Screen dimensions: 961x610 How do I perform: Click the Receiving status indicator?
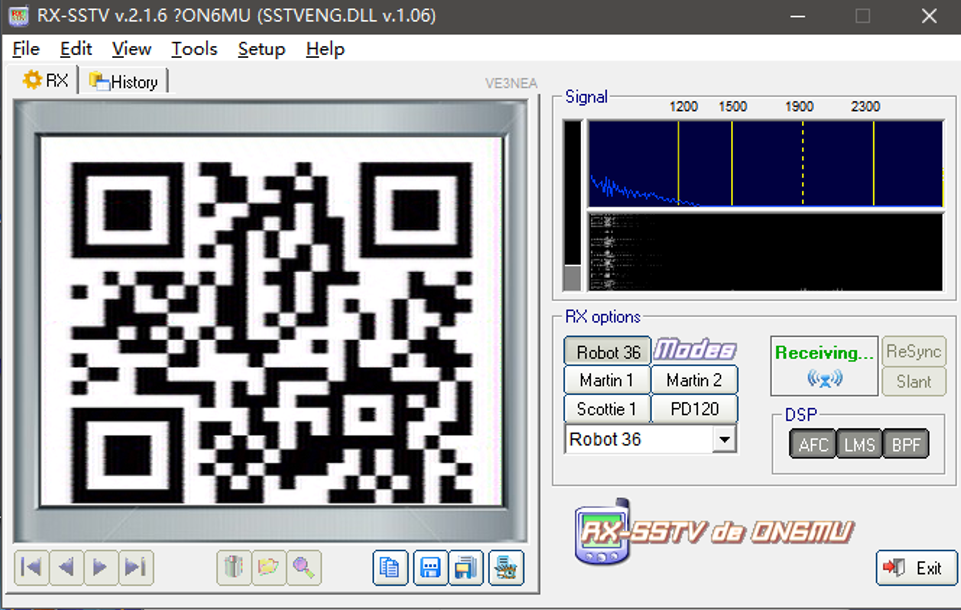tap(824, 366)
